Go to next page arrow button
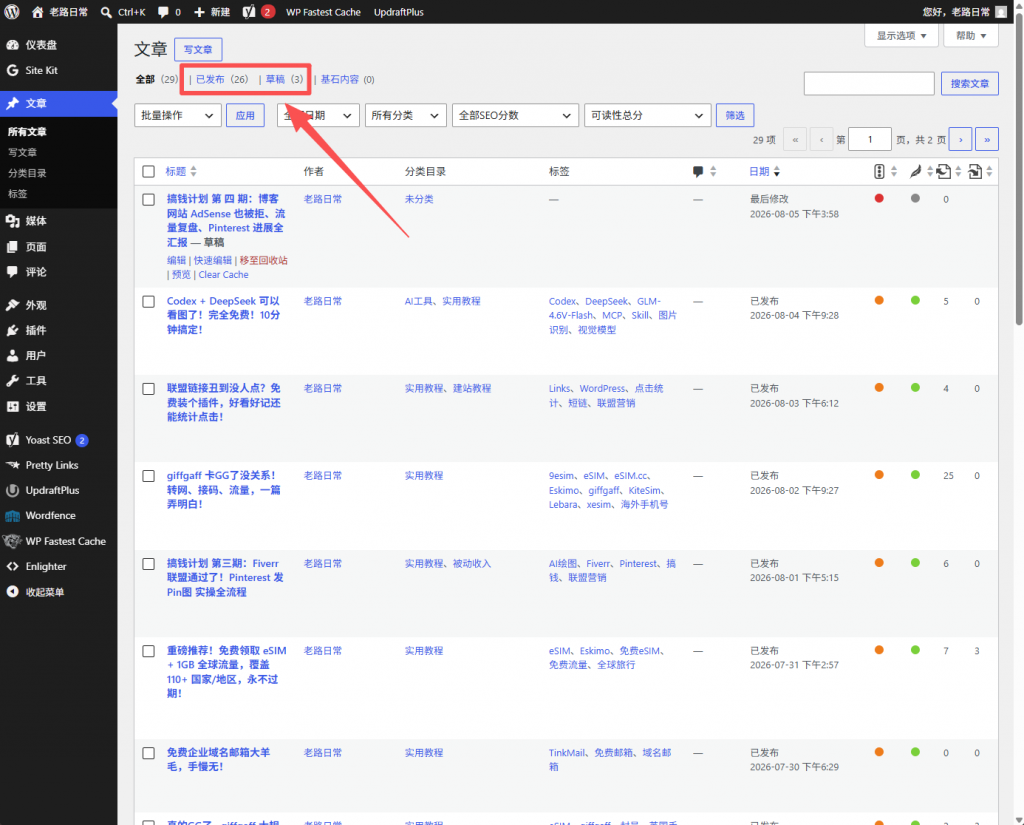1024x825 pixels. pos(960,139)
